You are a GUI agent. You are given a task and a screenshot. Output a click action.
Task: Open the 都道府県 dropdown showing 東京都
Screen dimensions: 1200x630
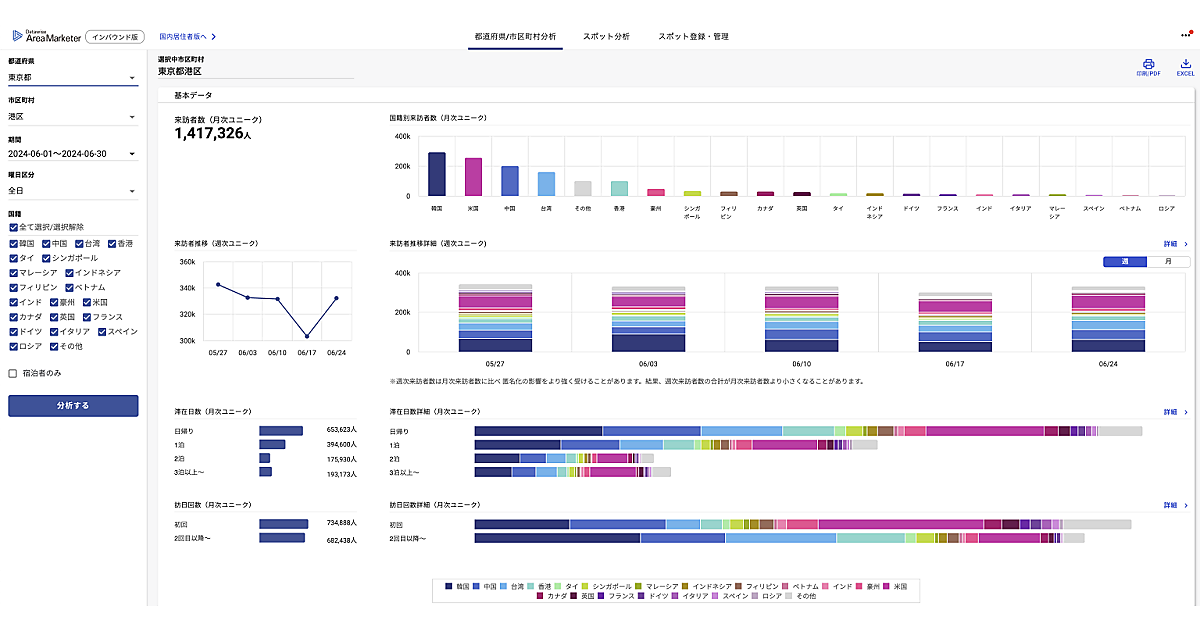click(72, 77)
